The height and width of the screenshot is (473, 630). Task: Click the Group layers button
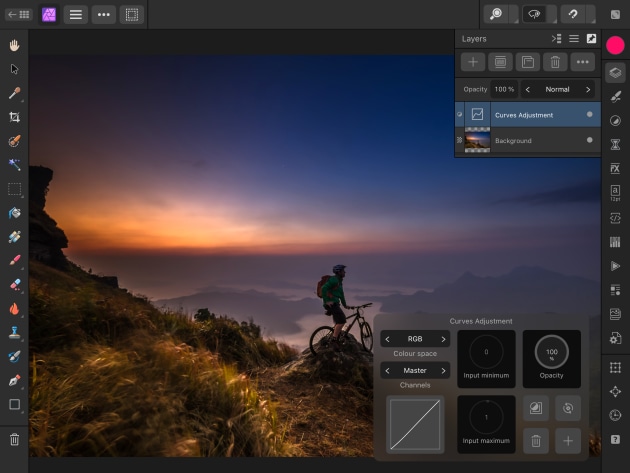(528, 62)
